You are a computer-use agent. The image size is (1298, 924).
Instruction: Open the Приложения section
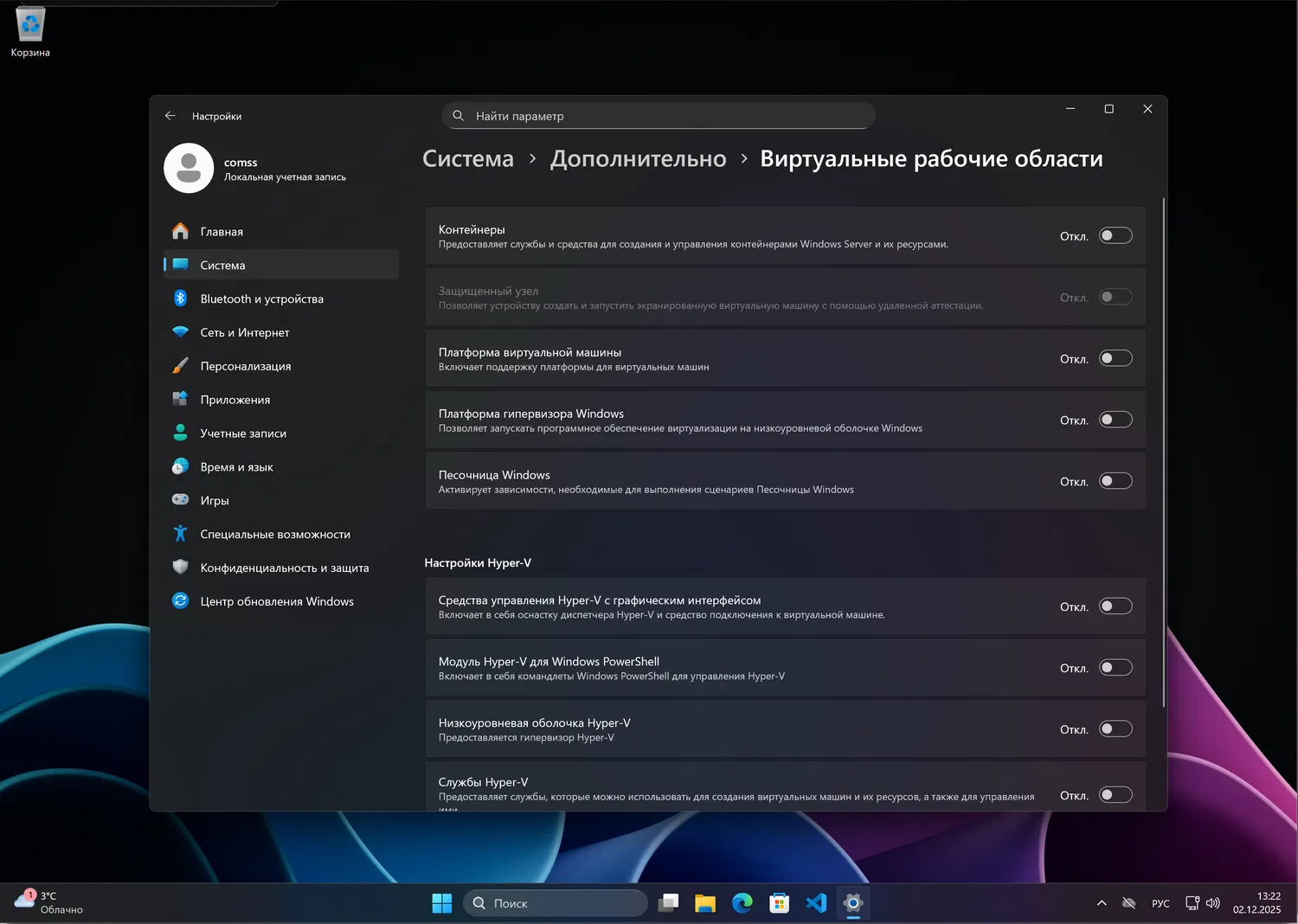tap(281, 399)
